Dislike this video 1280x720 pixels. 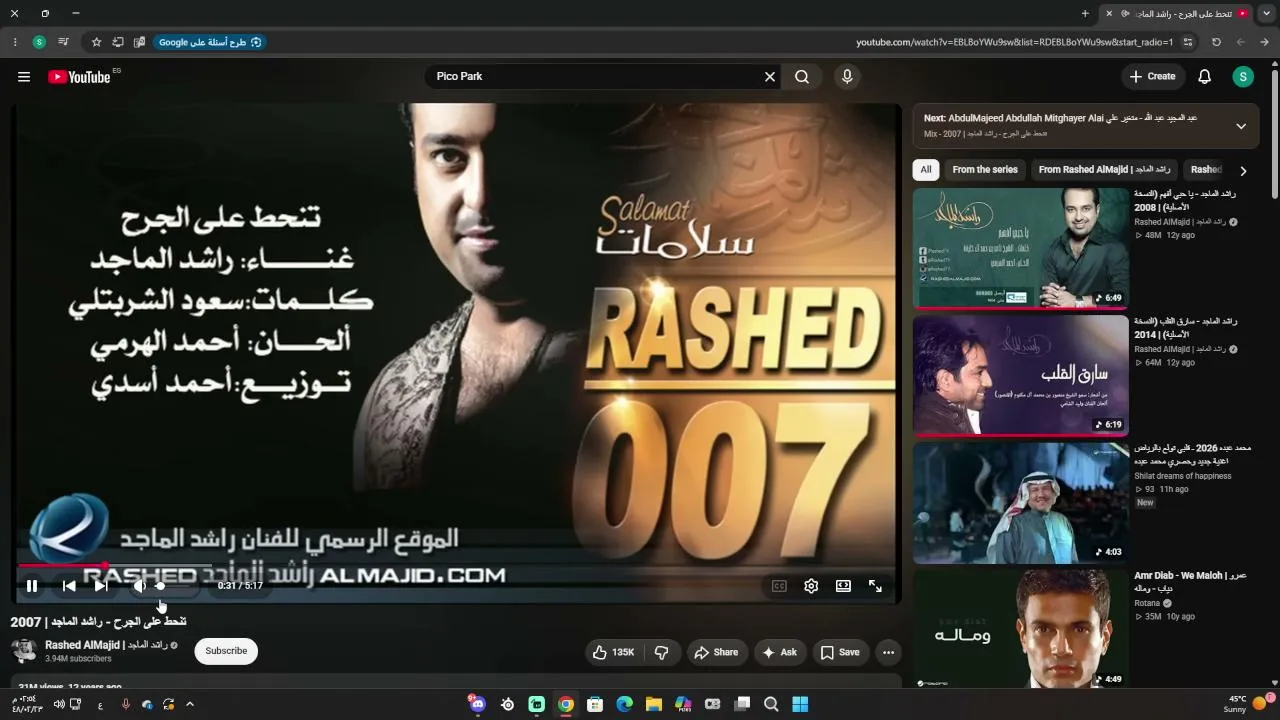pyautogui.click(x=661, y=652)
